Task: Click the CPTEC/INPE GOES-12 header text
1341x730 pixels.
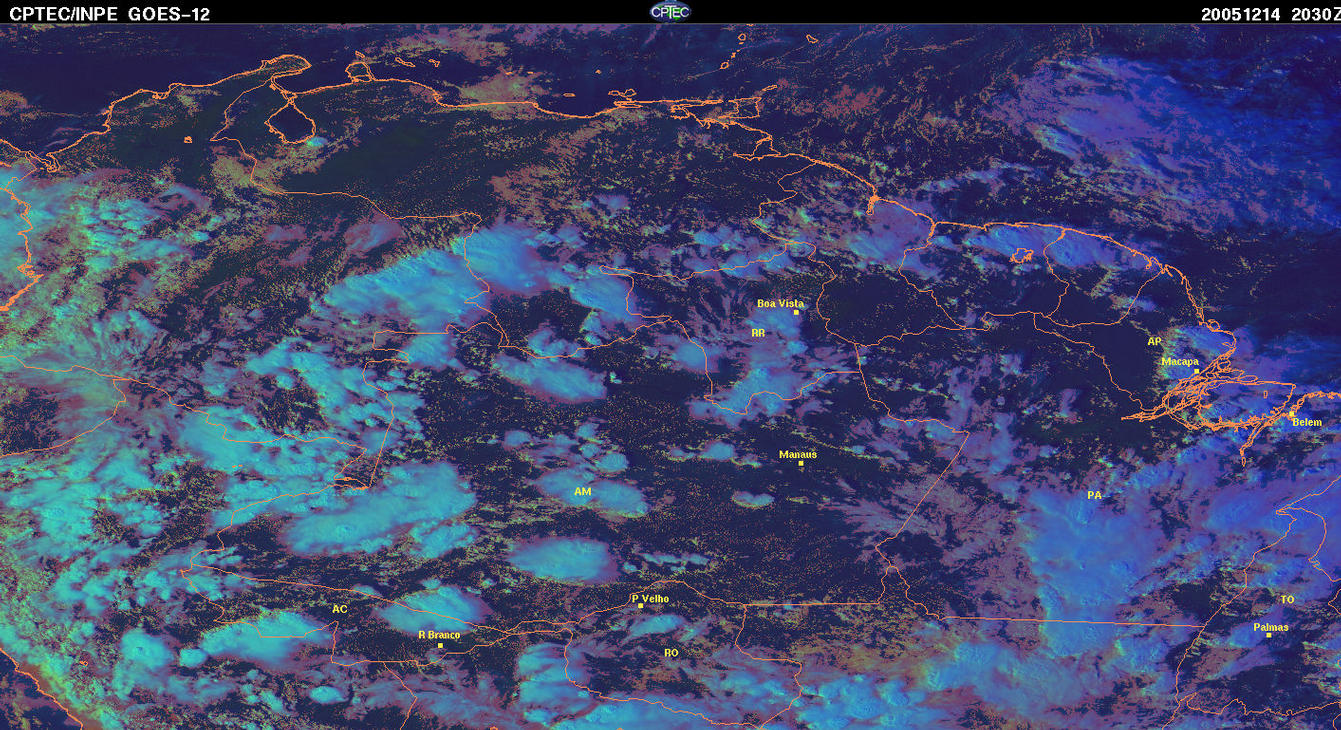Action: tap(110, 13)
